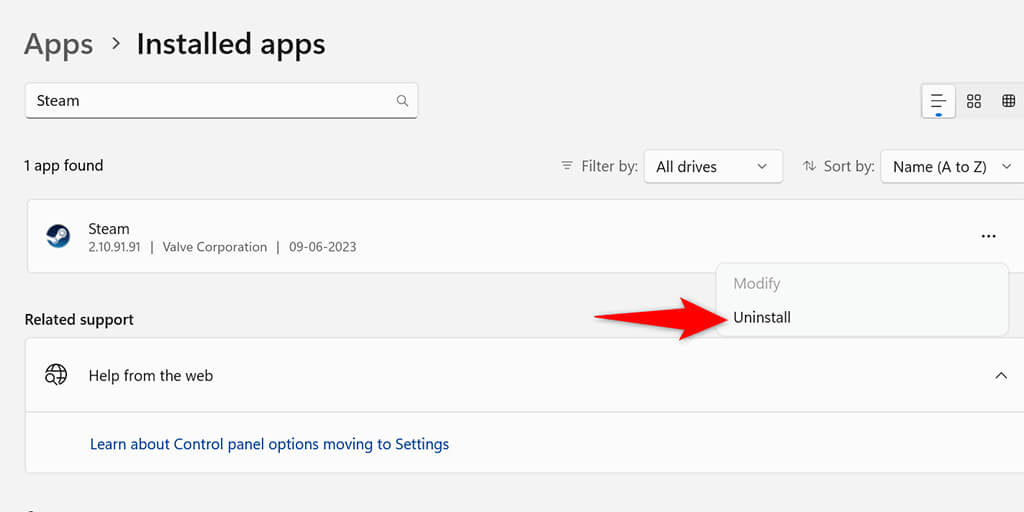Open the three-dot menu for Steam
The width and height of the screenshot is (1024, 512).
point(988,237)
